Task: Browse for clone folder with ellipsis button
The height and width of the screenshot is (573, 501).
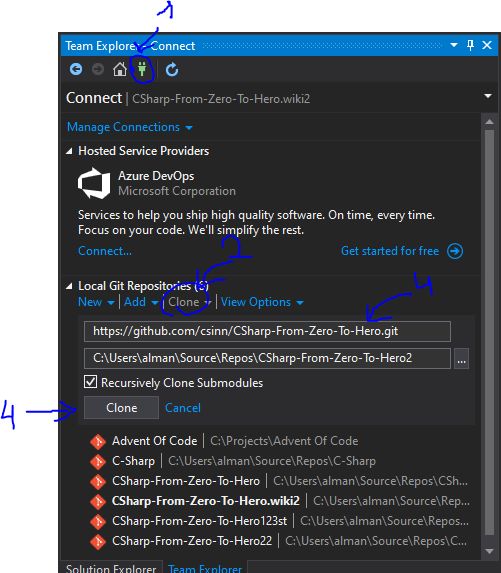Action: pos(462,358)
